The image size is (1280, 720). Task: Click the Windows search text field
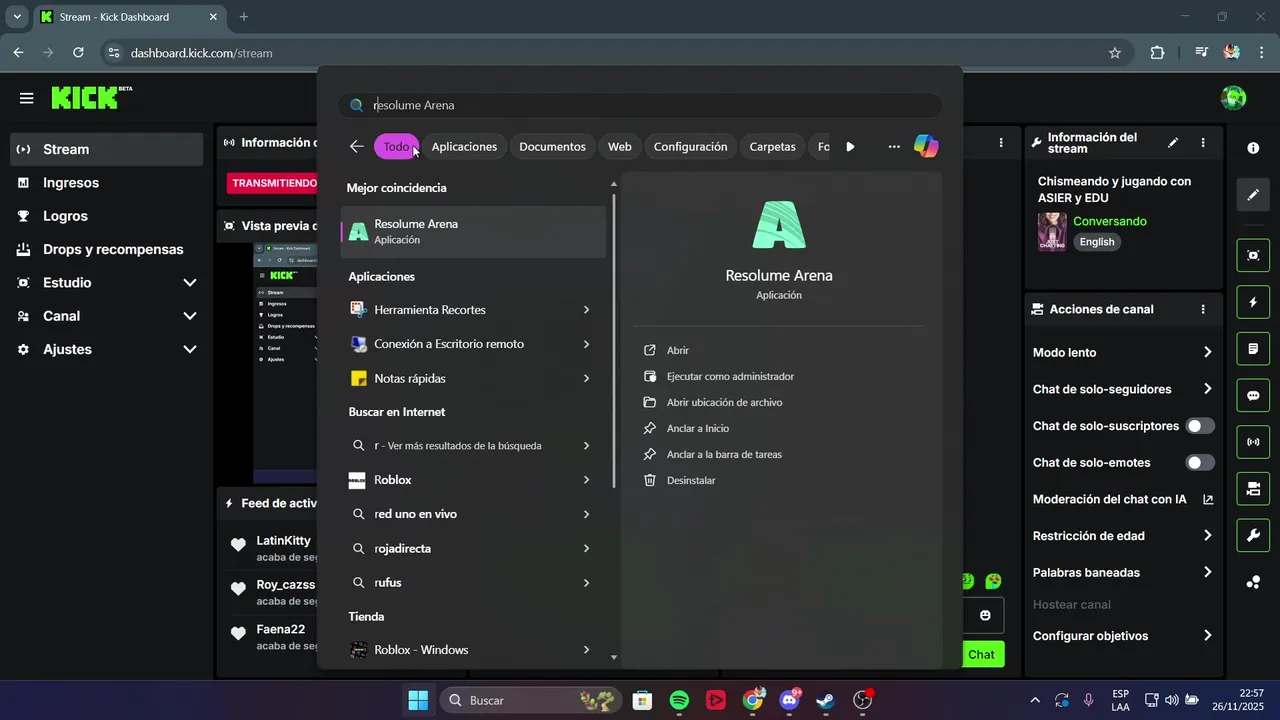click(x=640, y=105)
